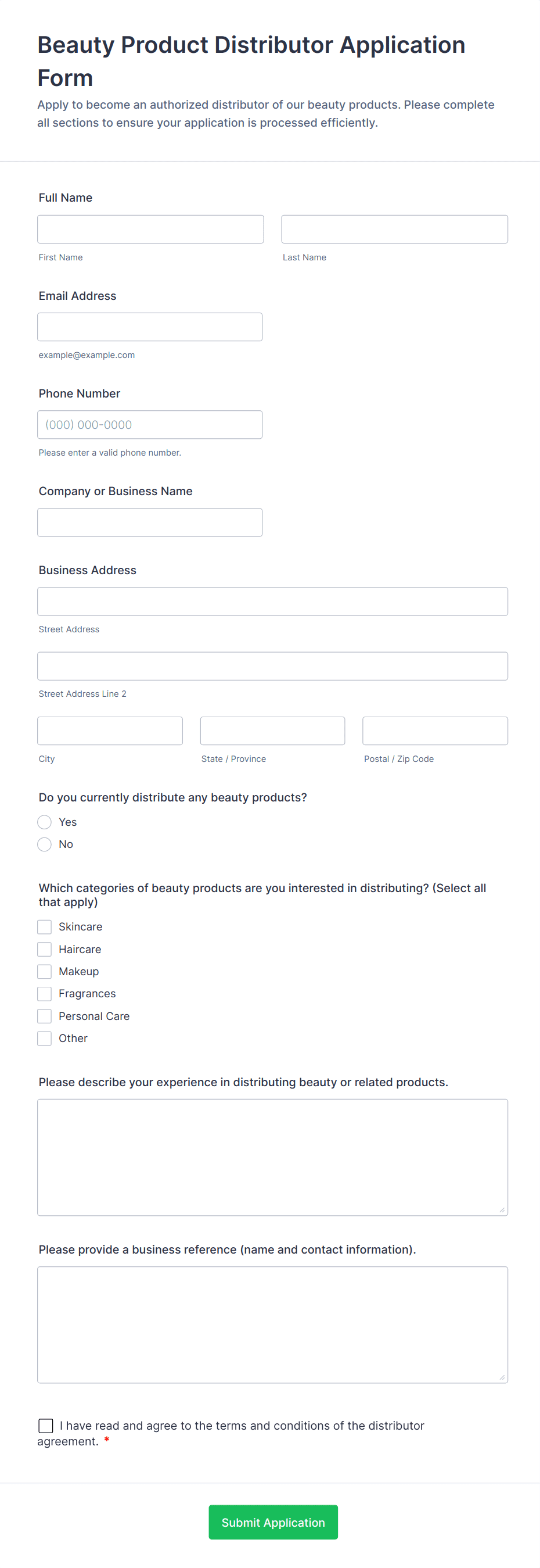Check the Fragrances option
The width and height of the screenshot is (540, 1568).
click(44, 993)
